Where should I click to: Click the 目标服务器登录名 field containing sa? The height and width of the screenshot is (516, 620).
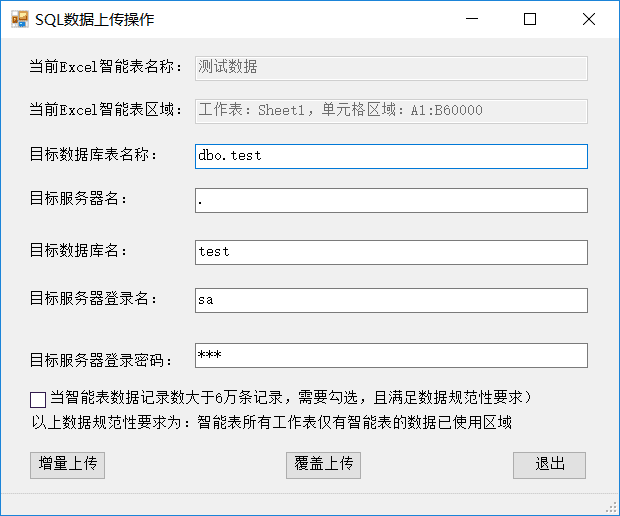point(391,301)
